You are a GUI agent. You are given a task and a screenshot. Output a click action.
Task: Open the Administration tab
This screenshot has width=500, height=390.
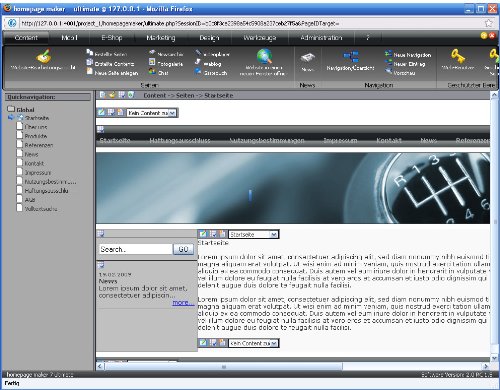(x=321, y=38)
